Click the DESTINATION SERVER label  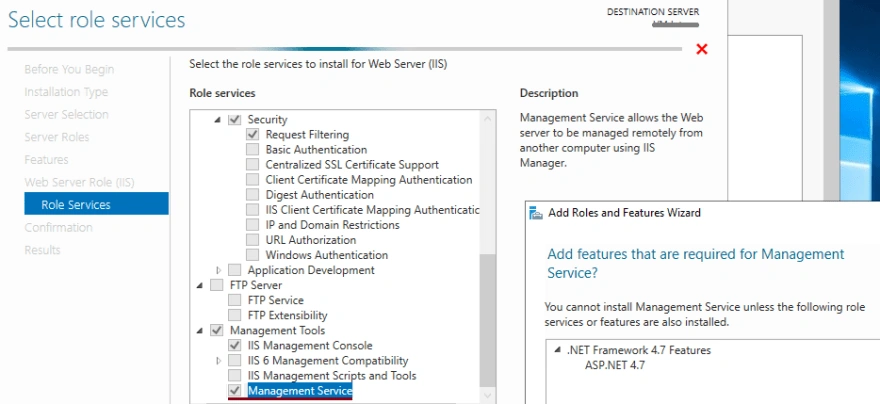click(653, 12)
